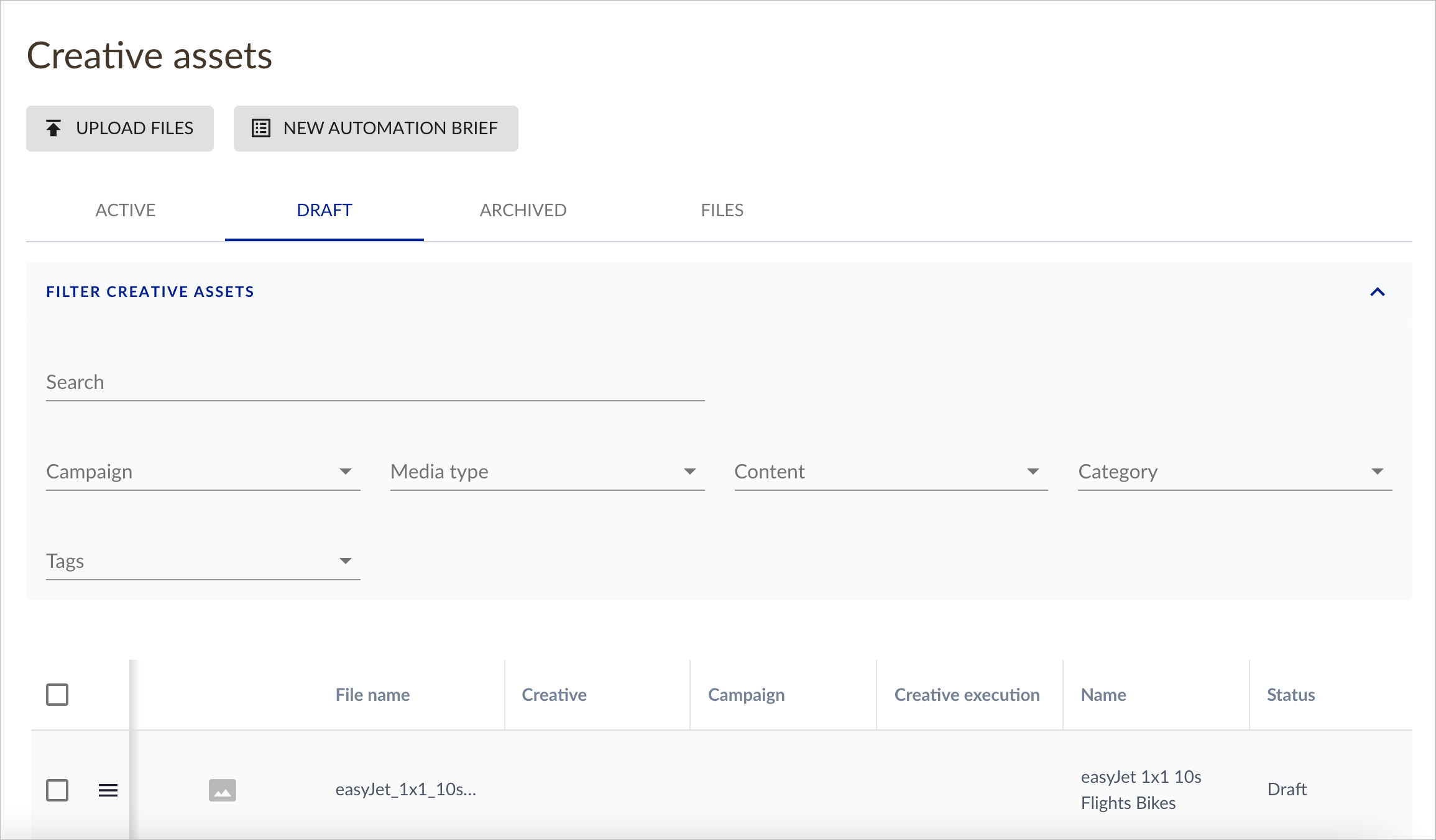Click the File name column header
Screen dimensions: 1436x840
(372, 695)
